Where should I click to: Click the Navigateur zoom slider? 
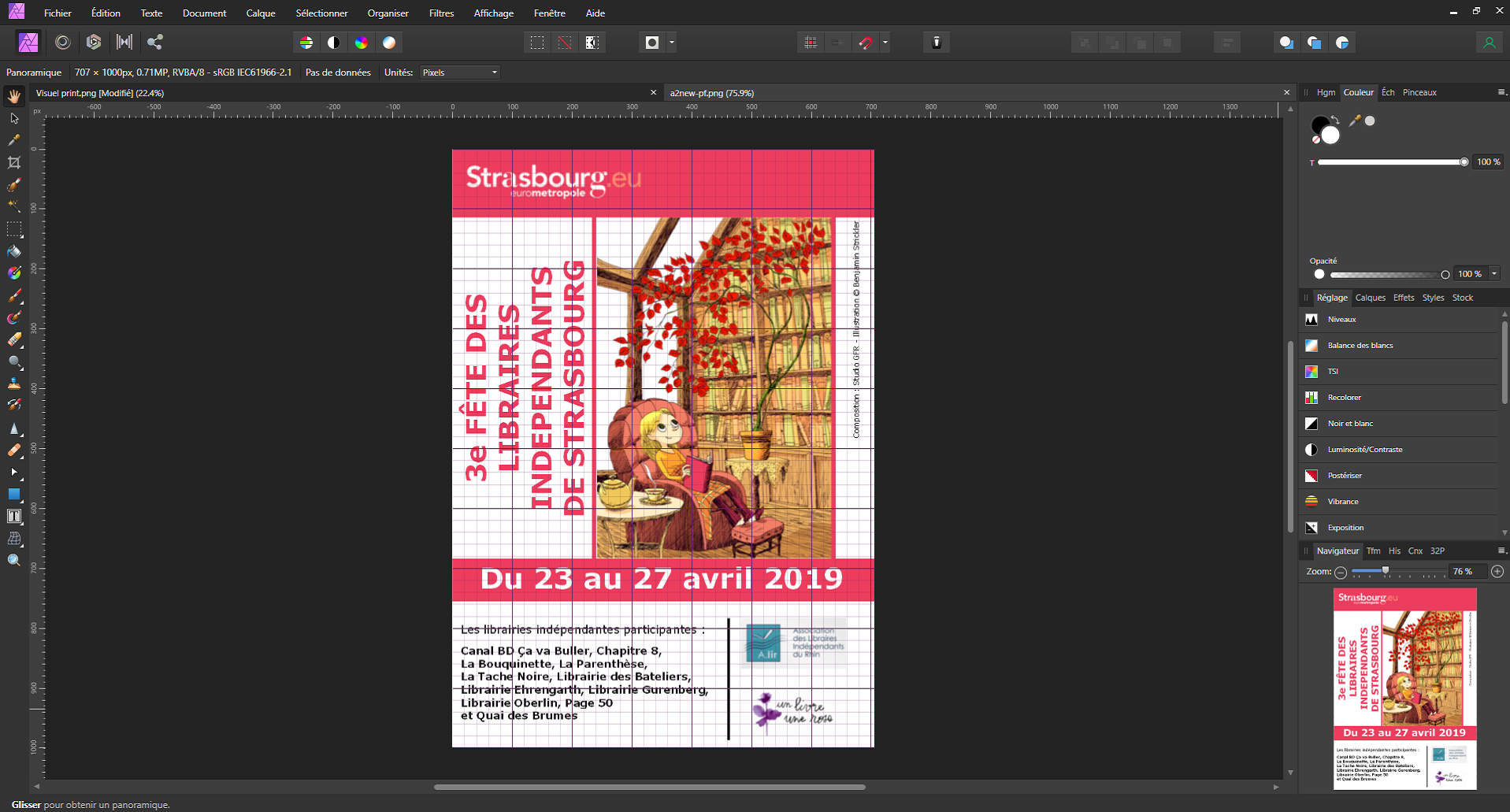(x=1399, y=572)
